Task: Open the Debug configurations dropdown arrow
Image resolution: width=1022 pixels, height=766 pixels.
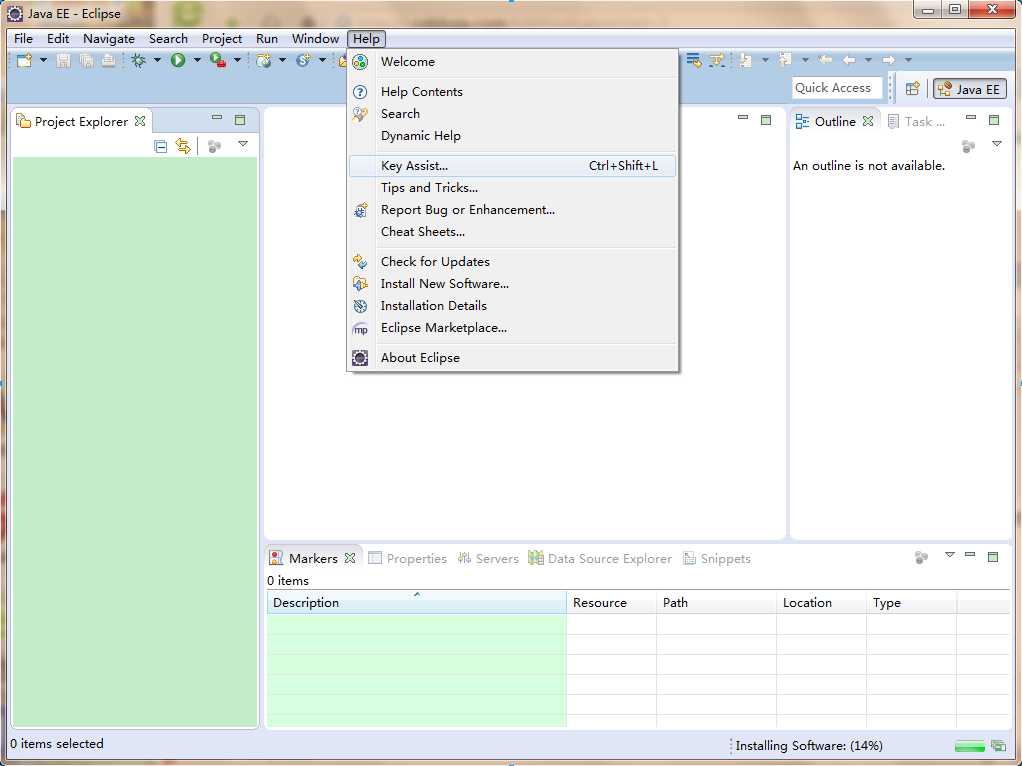Action: coord(157,60)
